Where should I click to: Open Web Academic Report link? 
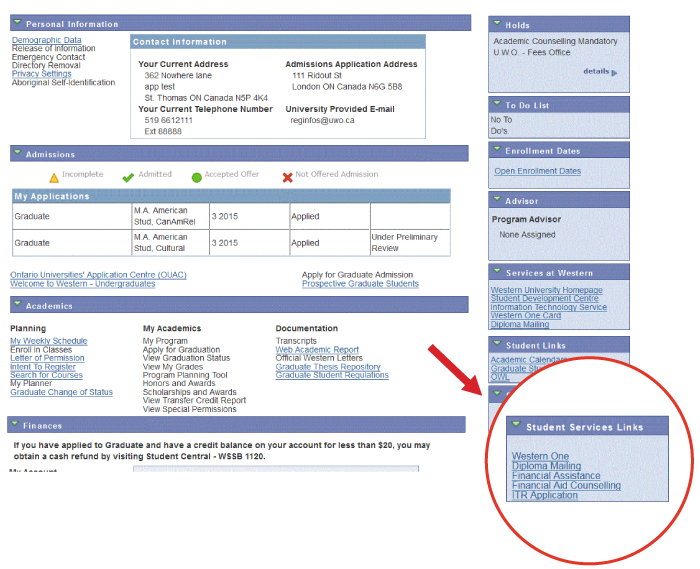(x=317, y=350)
